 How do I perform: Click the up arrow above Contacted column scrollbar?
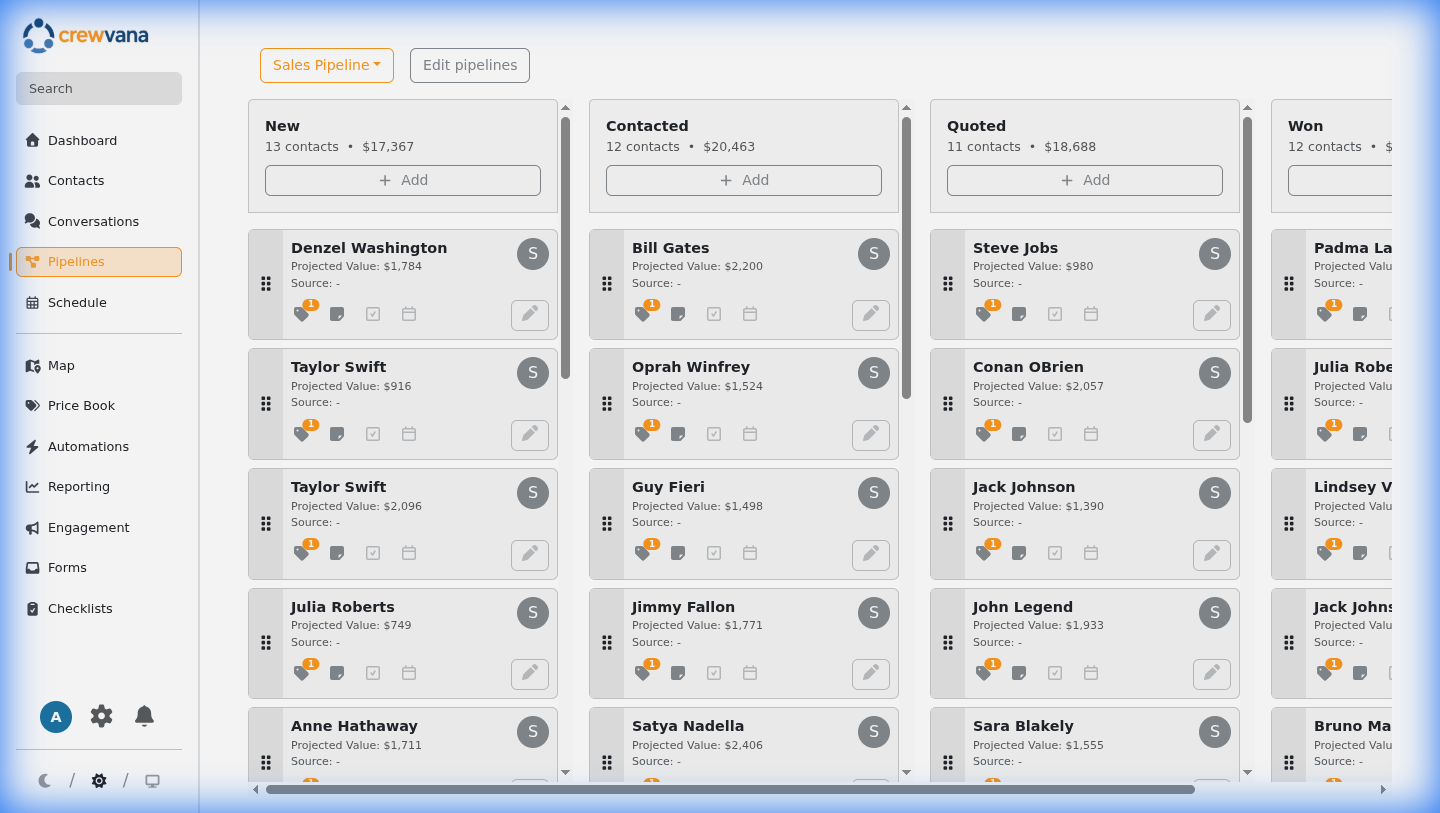[x=906, y=108]
